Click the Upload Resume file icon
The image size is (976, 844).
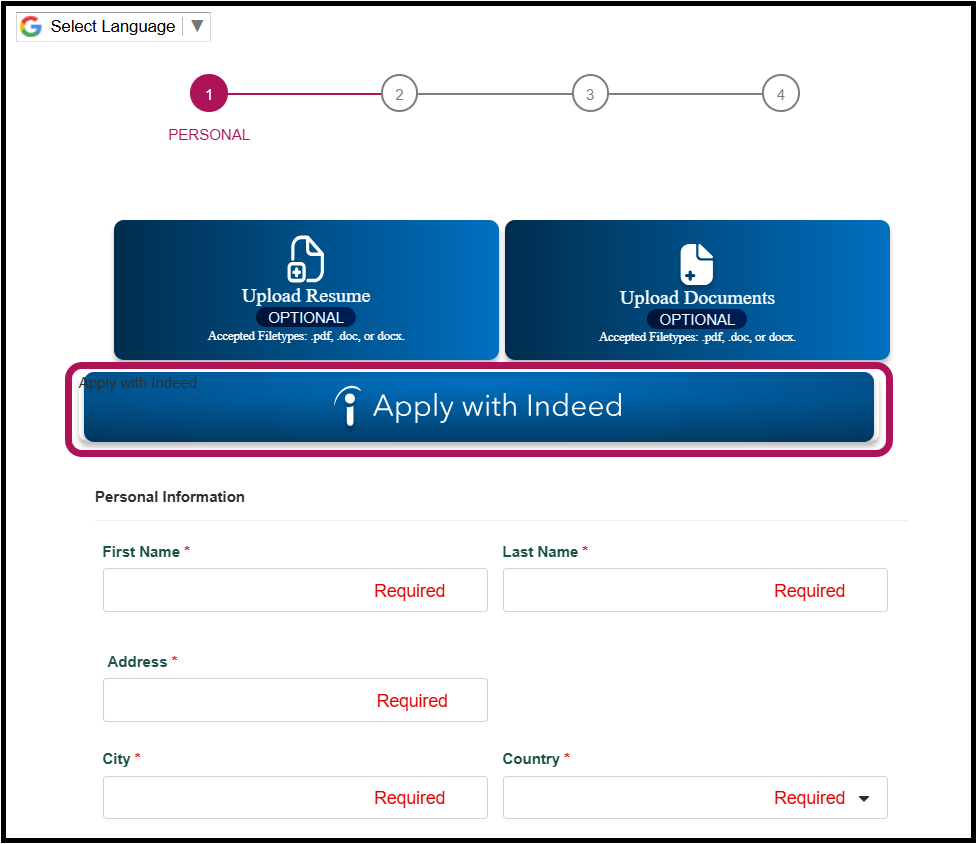click(x=306, y=259)
